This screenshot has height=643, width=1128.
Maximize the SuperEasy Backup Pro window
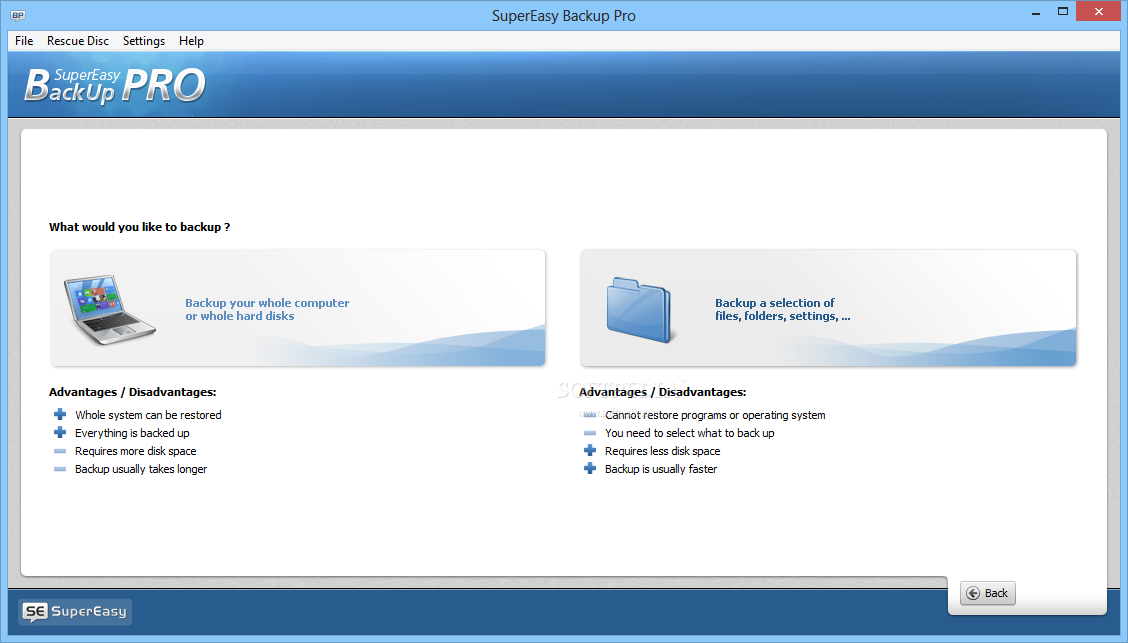pyautogui.click(x=1063, y=12)
